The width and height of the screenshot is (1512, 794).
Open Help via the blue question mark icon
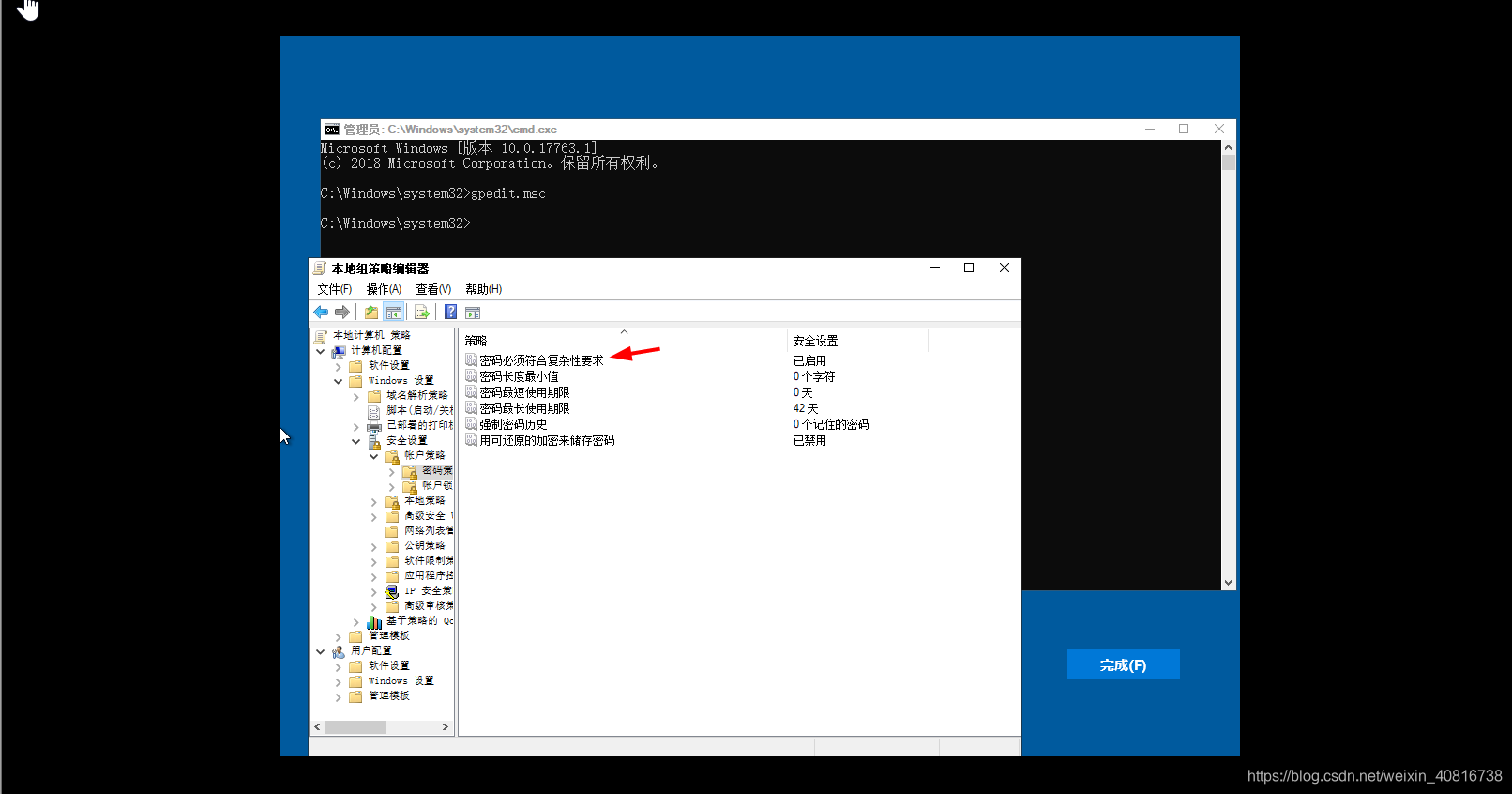[x=450, y=313]
